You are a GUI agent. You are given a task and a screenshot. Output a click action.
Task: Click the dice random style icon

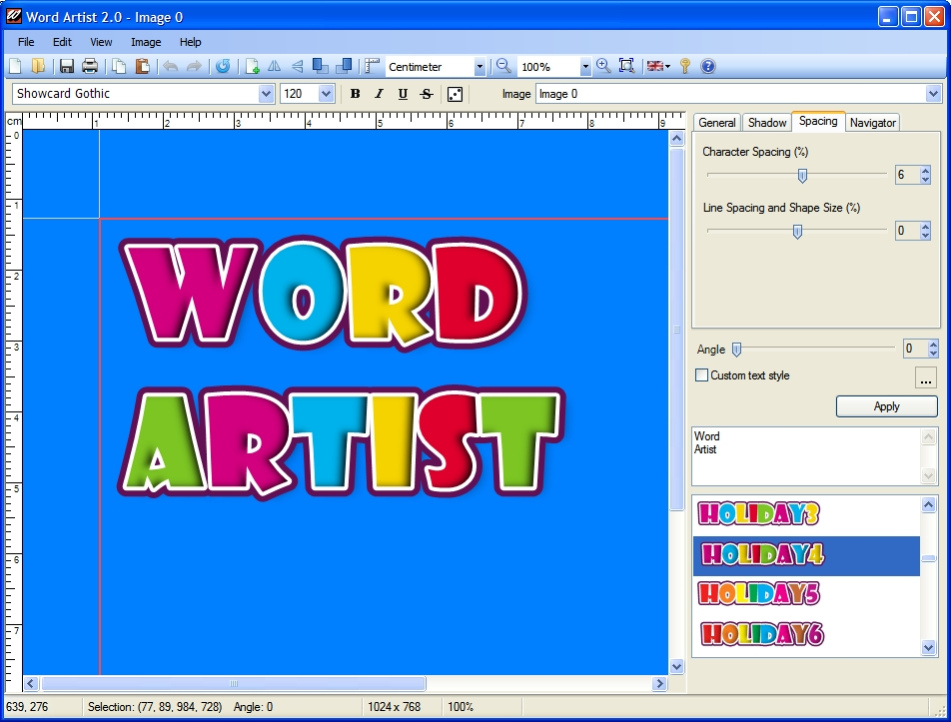[455, 94]
